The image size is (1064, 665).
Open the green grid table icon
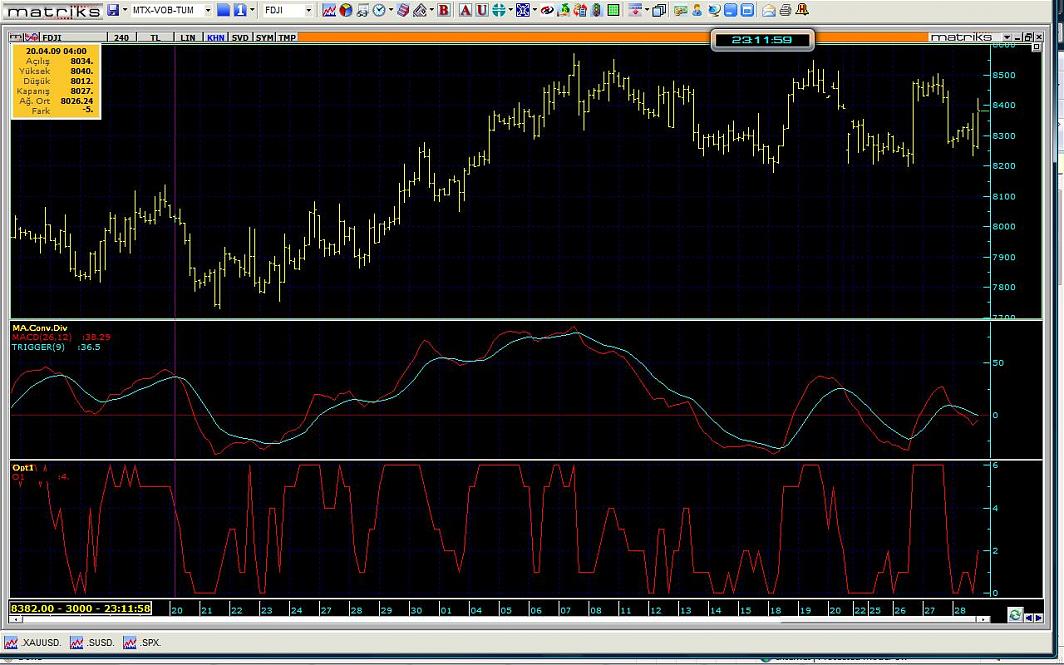coord(614,10)
